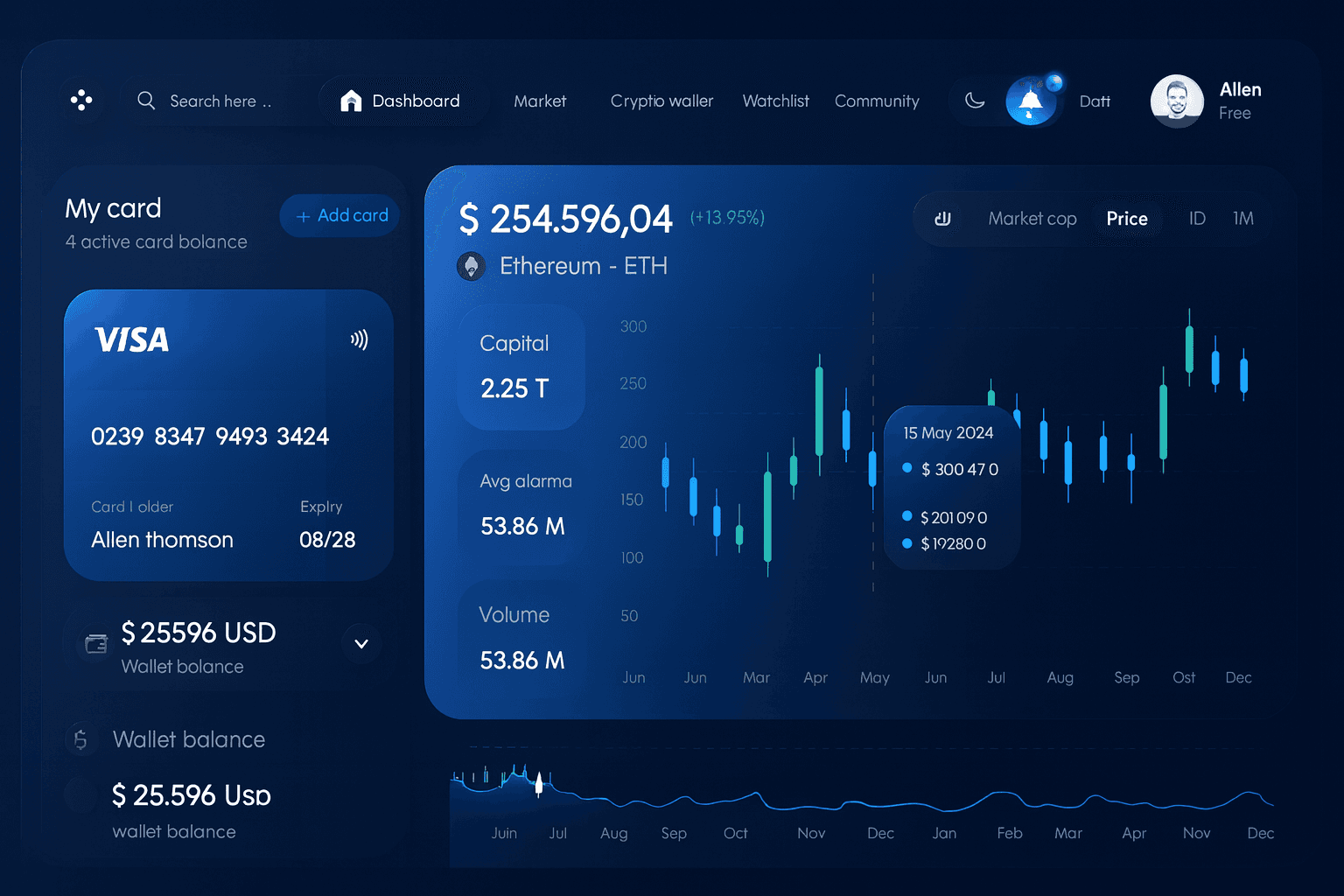Open the 1M timeframe selector

pyautogui.click(x=1243, y=219)
